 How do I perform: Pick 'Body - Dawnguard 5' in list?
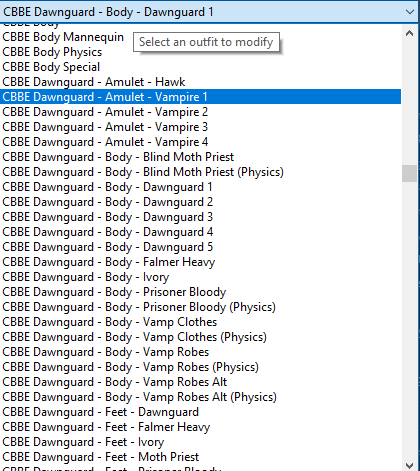(x=200, y=247)
